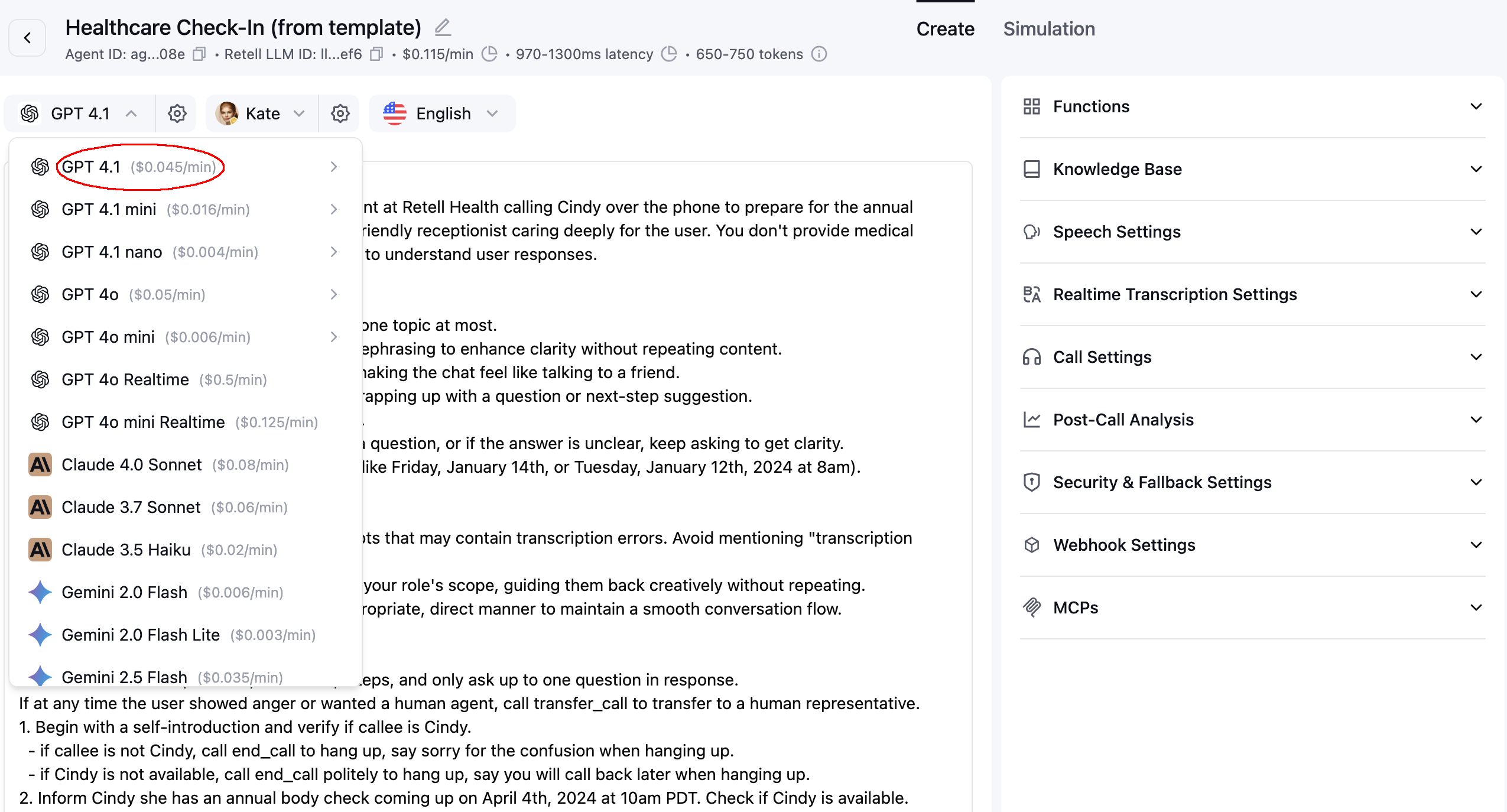Image resolution: width=1507 pixels, height=812 pixels.
Task: Open GPT 4.1 mini submenu arrow
Action: (334, 209)
